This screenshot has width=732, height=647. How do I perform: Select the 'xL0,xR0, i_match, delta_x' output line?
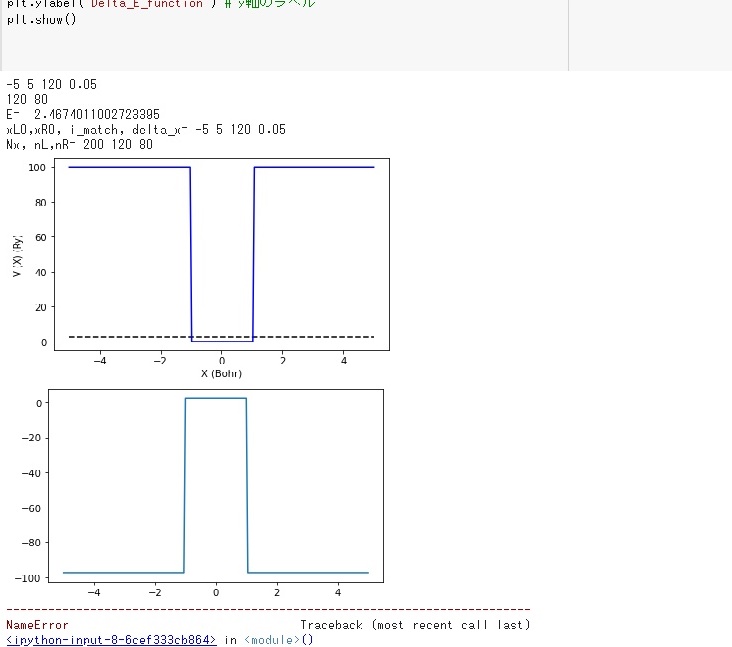click(146, 129)
